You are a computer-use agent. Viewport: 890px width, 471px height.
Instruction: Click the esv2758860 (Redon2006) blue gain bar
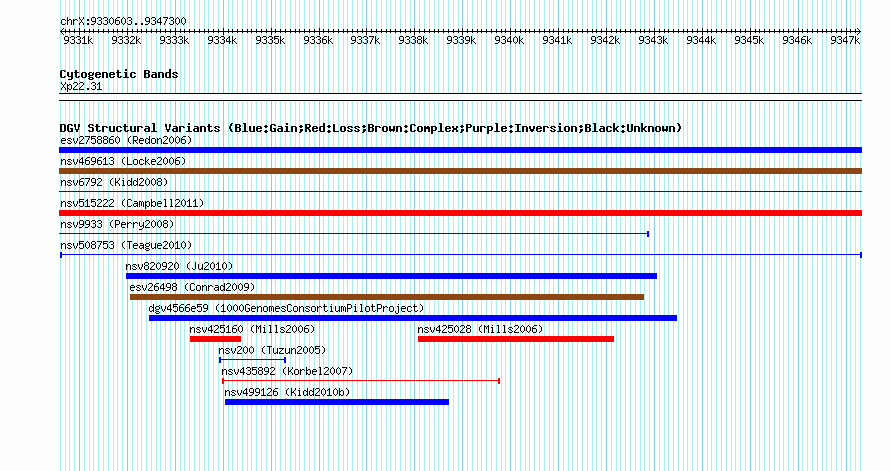coord(460,150)
